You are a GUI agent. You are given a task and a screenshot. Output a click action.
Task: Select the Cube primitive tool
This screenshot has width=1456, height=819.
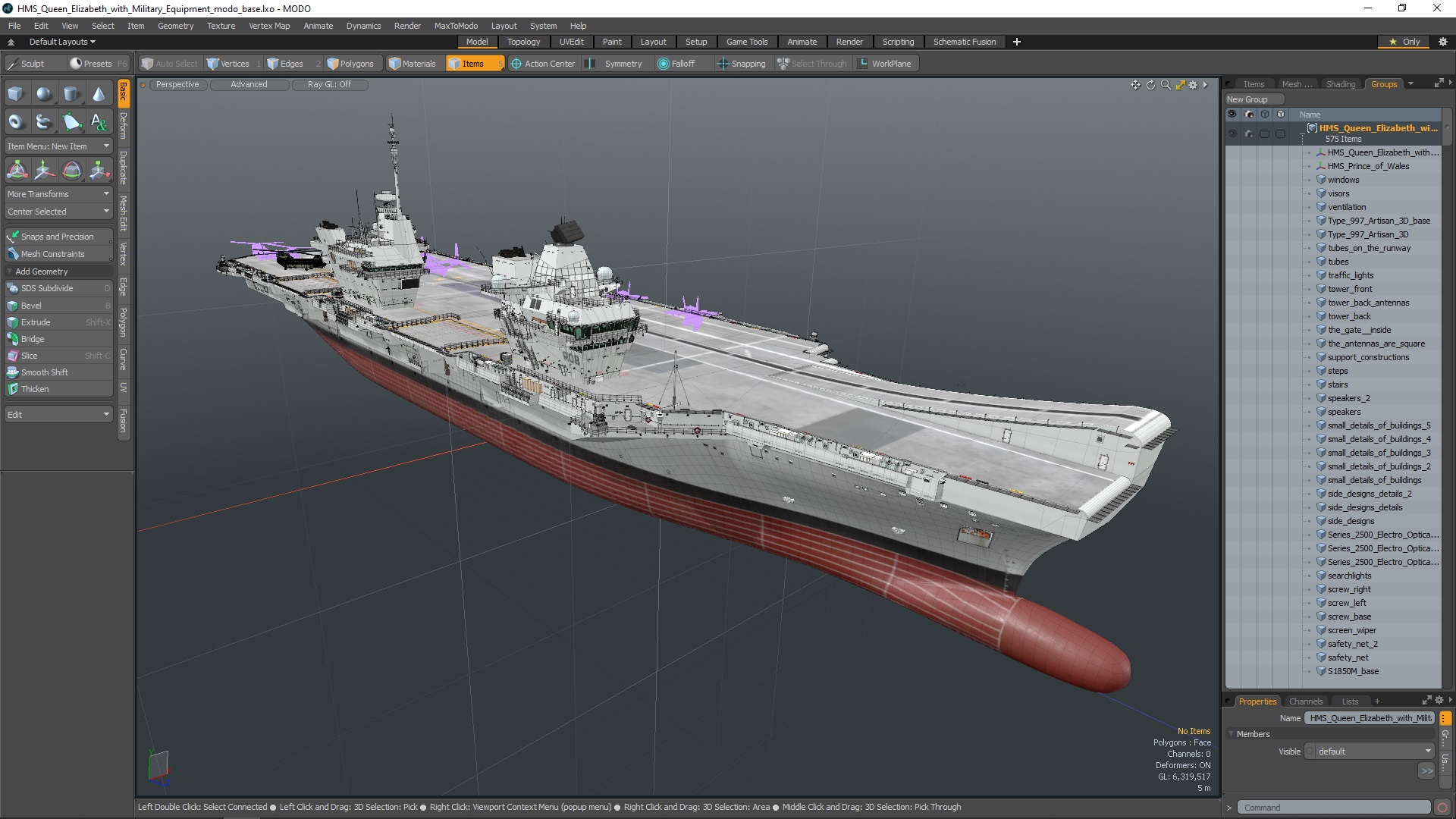point(16,94)
